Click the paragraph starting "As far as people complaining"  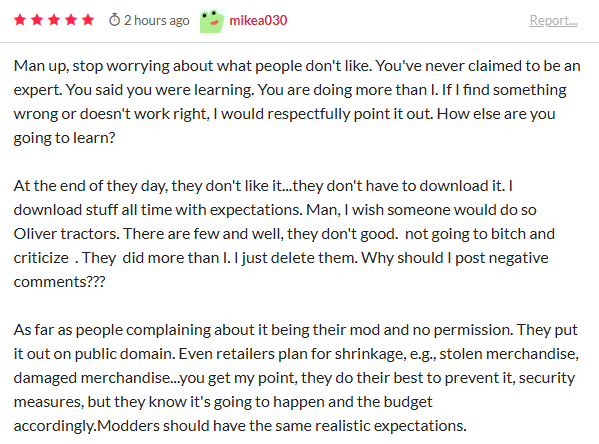point(296,378)
